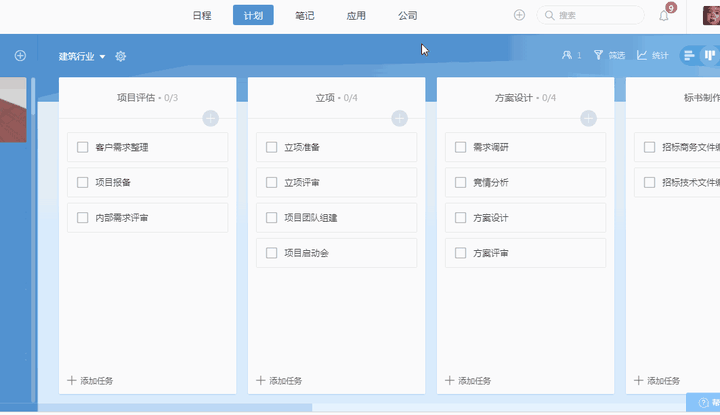Check the 招标商务文件 task

(649, 147)
